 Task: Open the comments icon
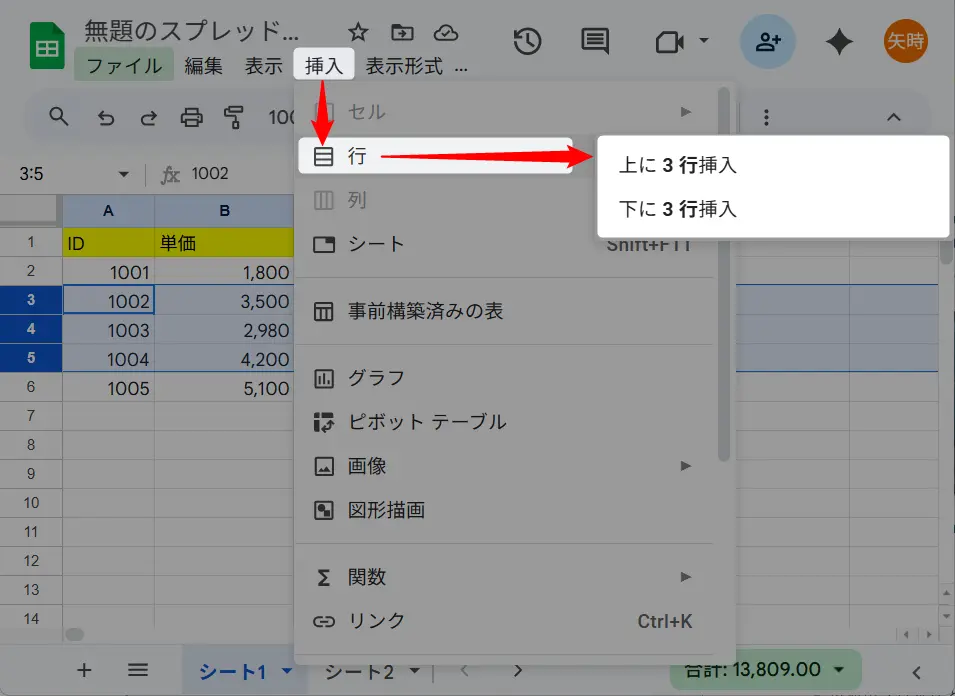595,41
